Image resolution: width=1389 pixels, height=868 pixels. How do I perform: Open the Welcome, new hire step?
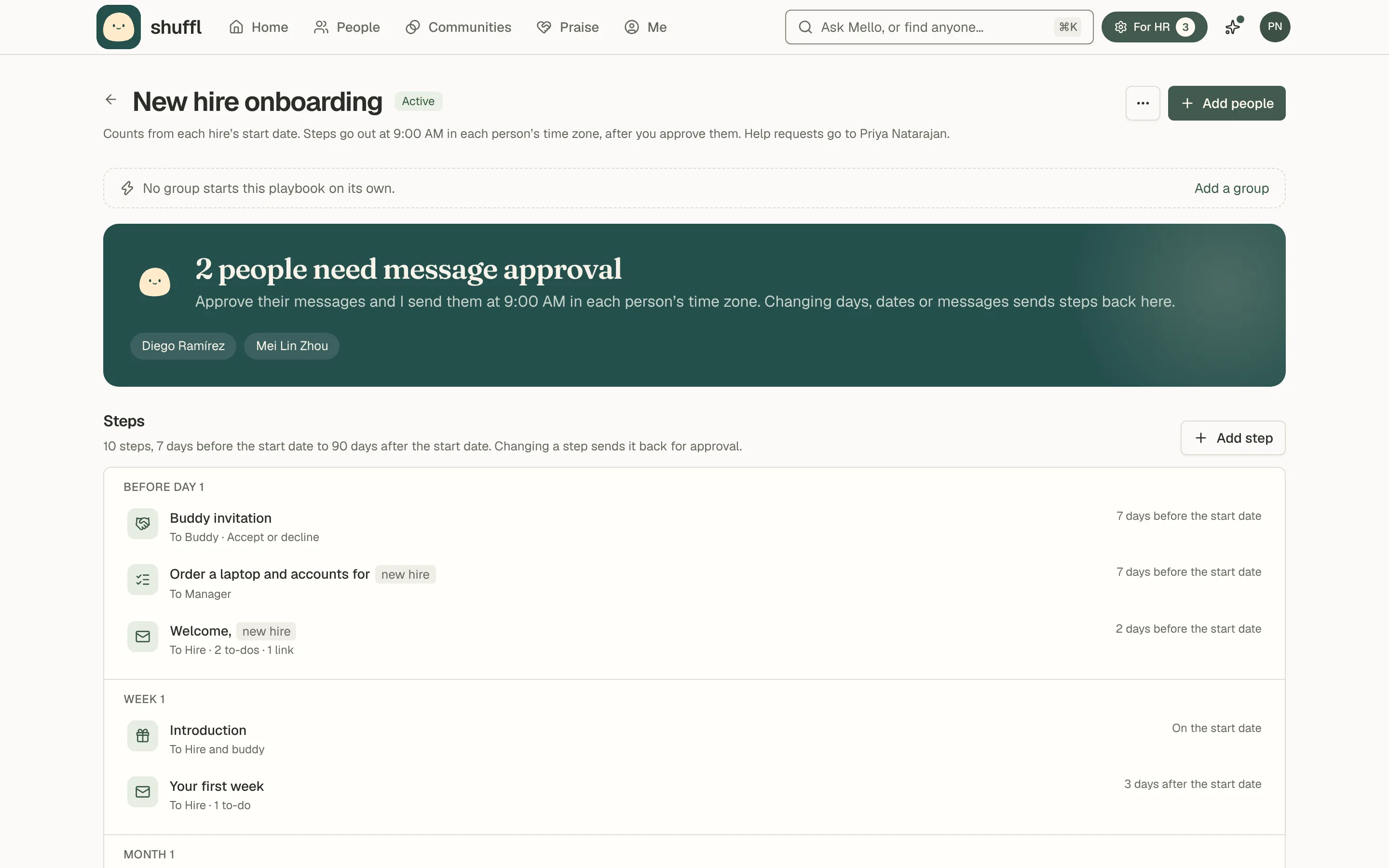point(694,638)
